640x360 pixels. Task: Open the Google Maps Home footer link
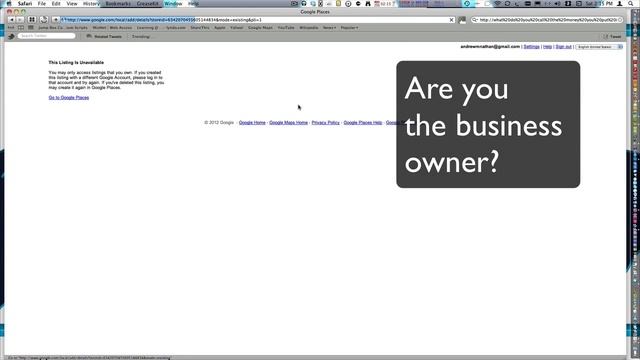pos(289,122)
